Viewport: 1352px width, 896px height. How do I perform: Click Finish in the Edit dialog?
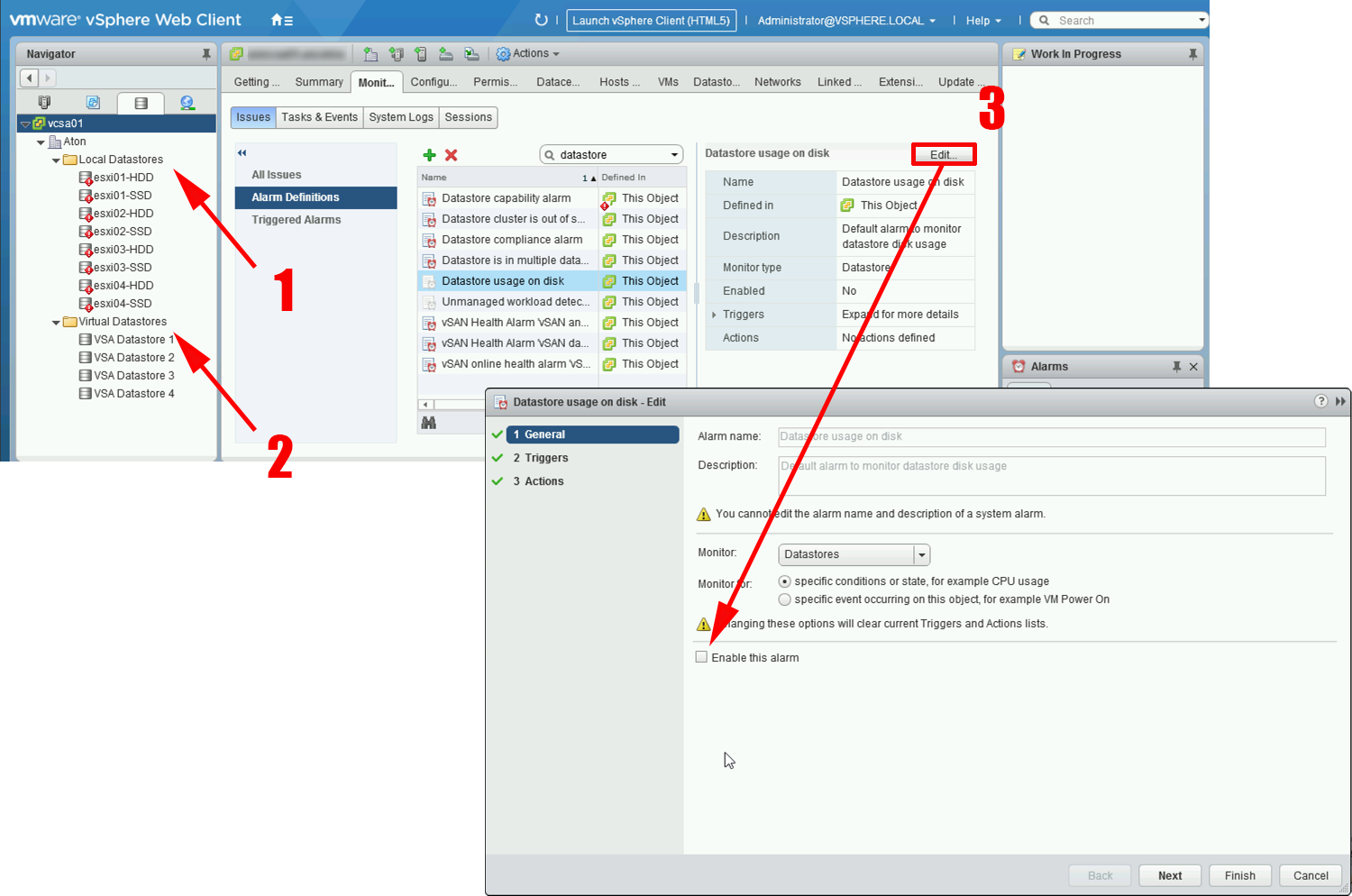(x=1240, y=875)
